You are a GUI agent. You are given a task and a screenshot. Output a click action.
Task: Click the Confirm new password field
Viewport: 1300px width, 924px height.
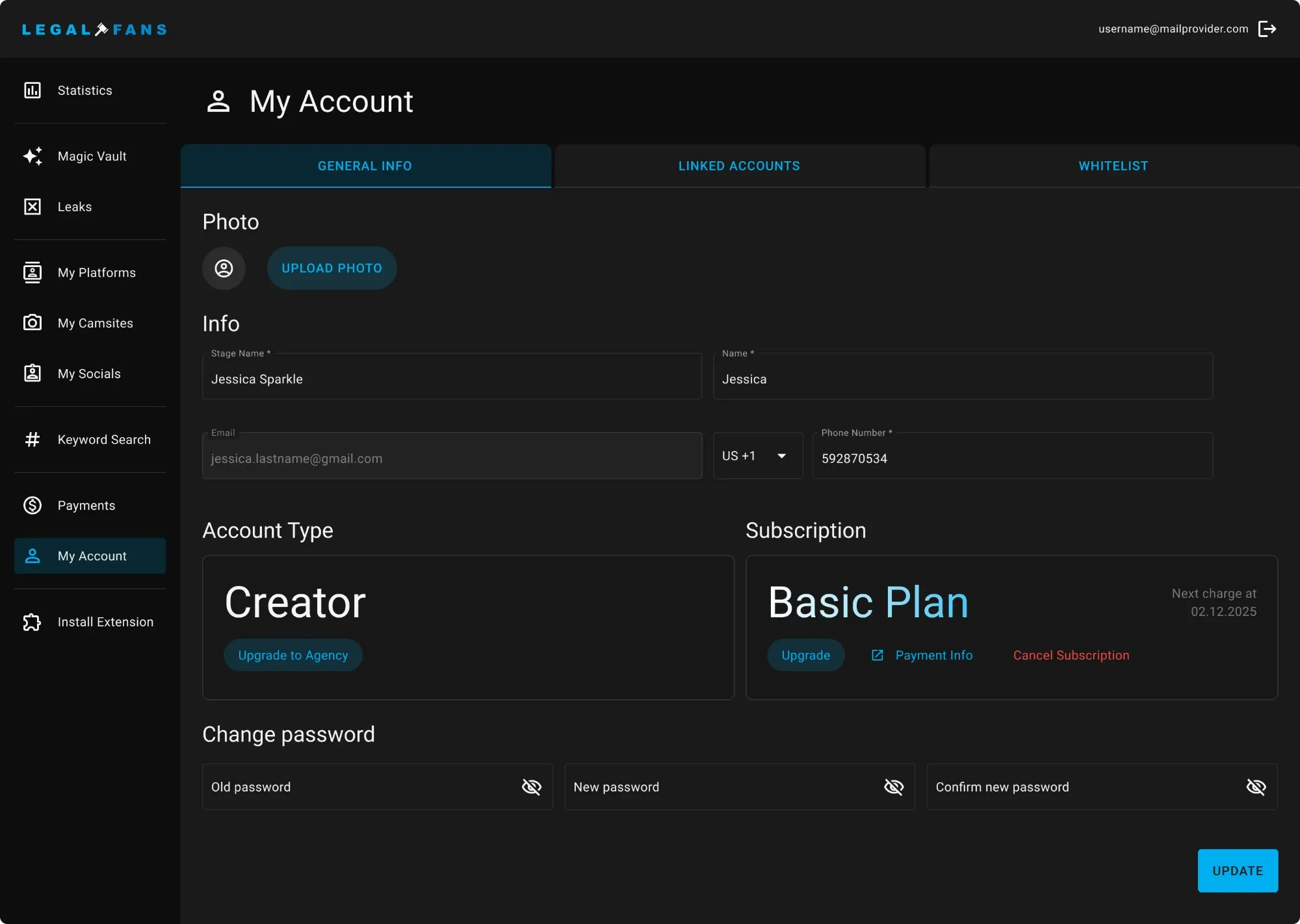click(x=1102, y=787)
